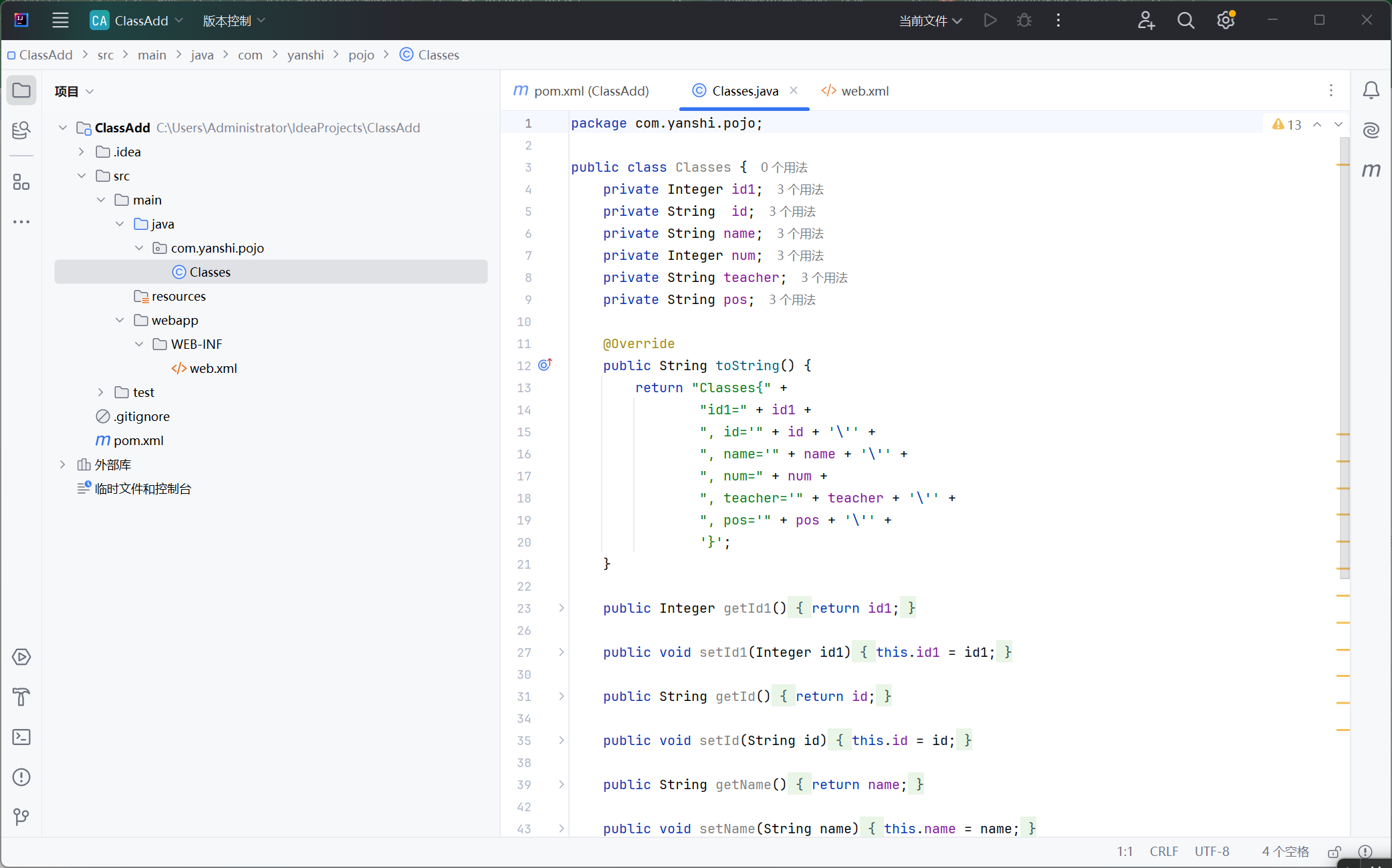Click the Build hammer icon
1392x868 pixels.
21,697
